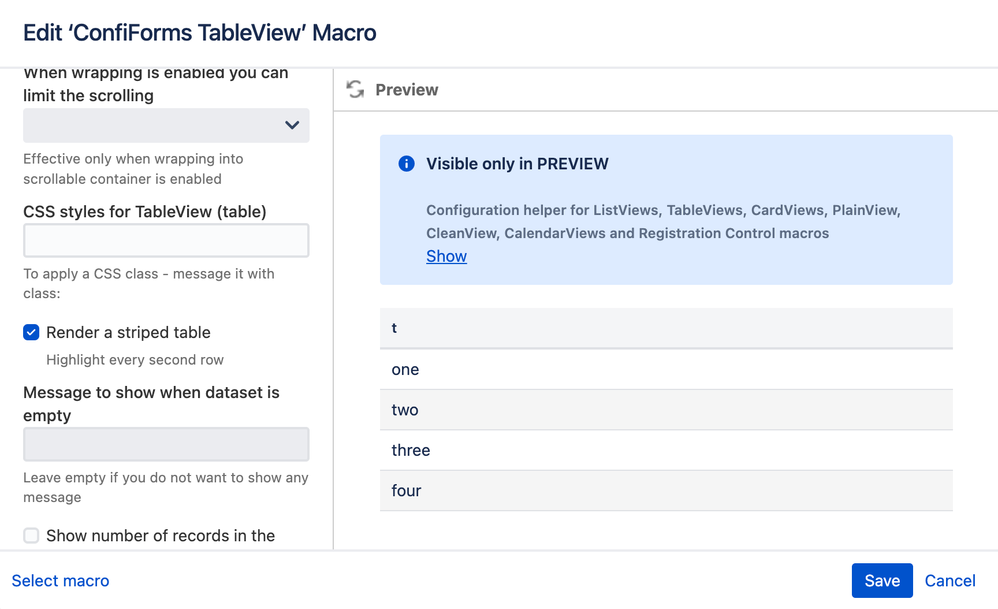Open the Select macro link
Screen dimensions: 998x609
click(x=61, y=581)
